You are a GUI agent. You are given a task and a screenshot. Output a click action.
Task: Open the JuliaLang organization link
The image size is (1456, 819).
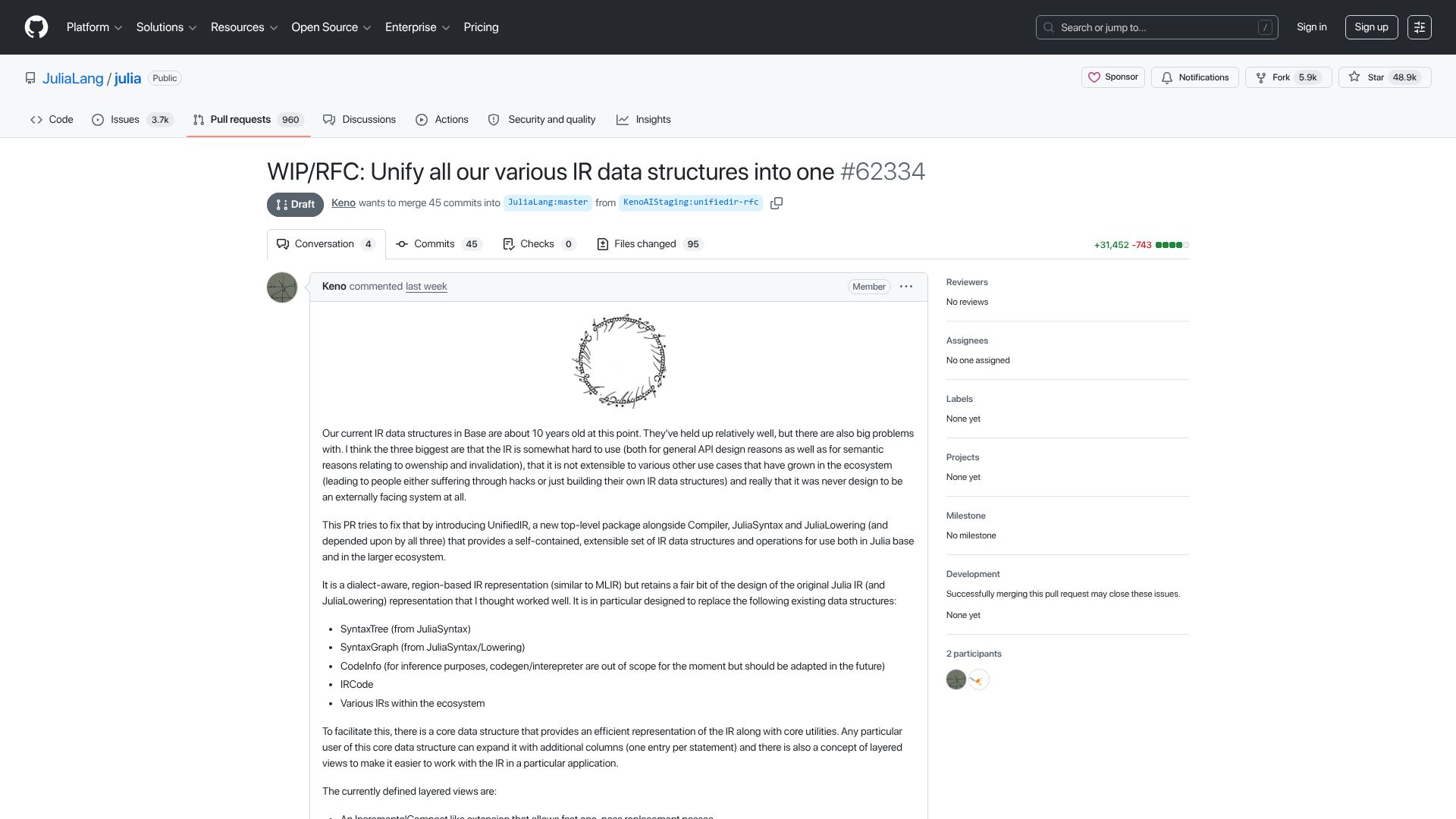tap(73, 78)
